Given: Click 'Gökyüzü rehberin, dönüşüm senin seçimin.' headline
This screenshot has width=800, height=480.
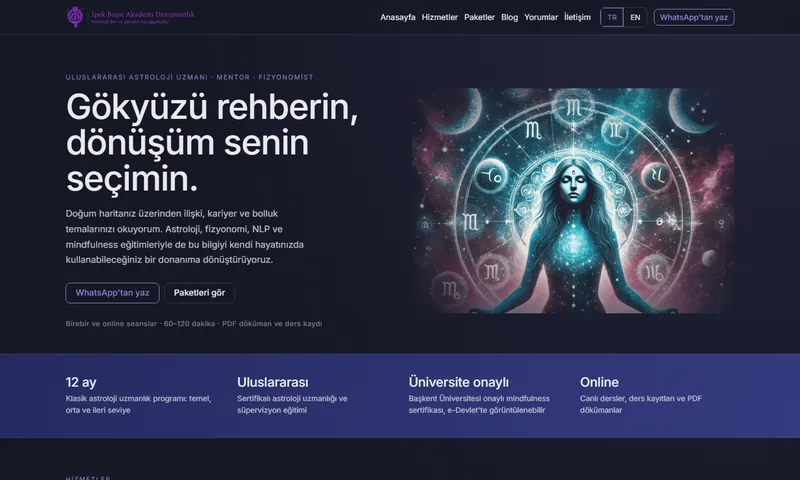Looking at the screenshot, I should pos(212,143).
